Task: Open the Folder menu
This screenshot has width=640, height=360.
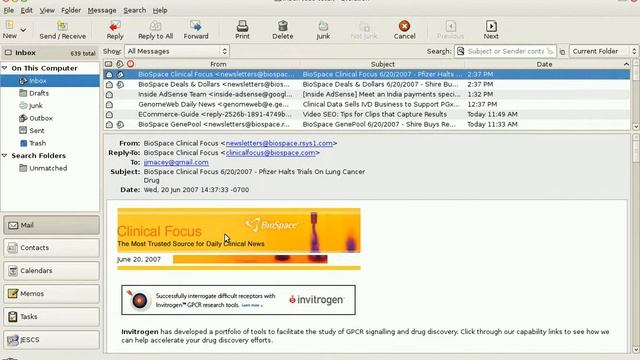Action: (x=71, y=10)
